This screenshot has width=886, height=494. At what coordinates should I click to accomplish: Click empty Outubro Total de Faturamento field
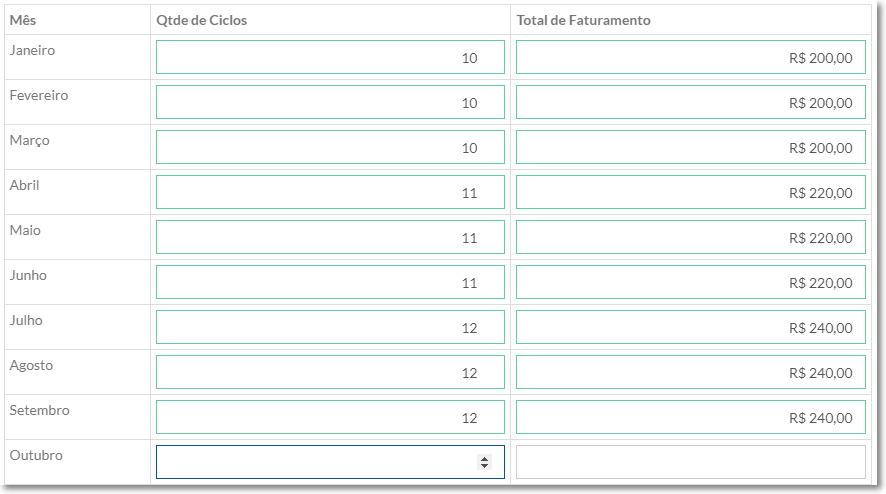(x=690, y=462)
